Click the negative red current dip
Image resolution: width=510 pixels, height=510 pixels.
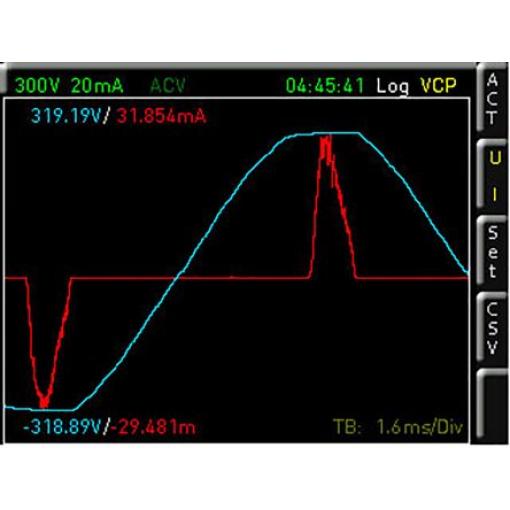(x=49, y=343)
